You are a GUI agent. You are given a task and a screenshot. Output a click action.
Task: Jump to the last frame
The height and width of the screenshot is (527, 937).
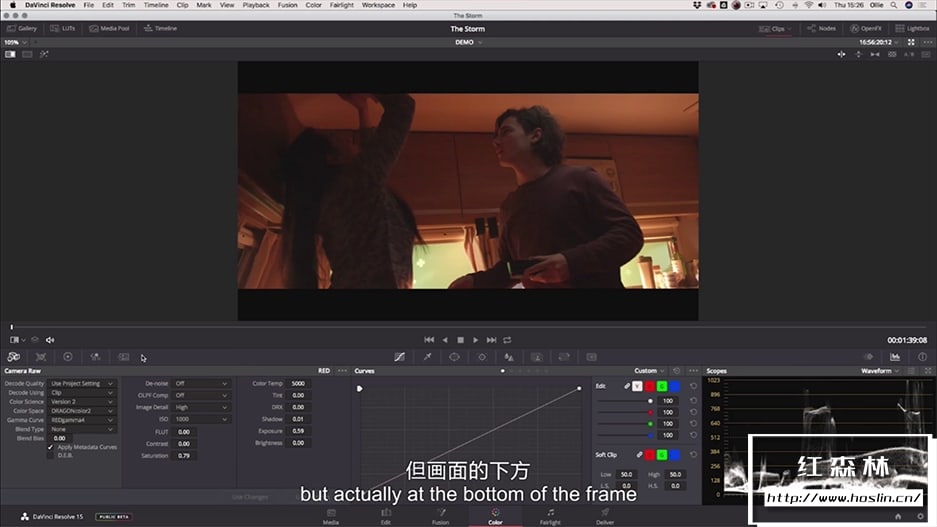[491, 340]
